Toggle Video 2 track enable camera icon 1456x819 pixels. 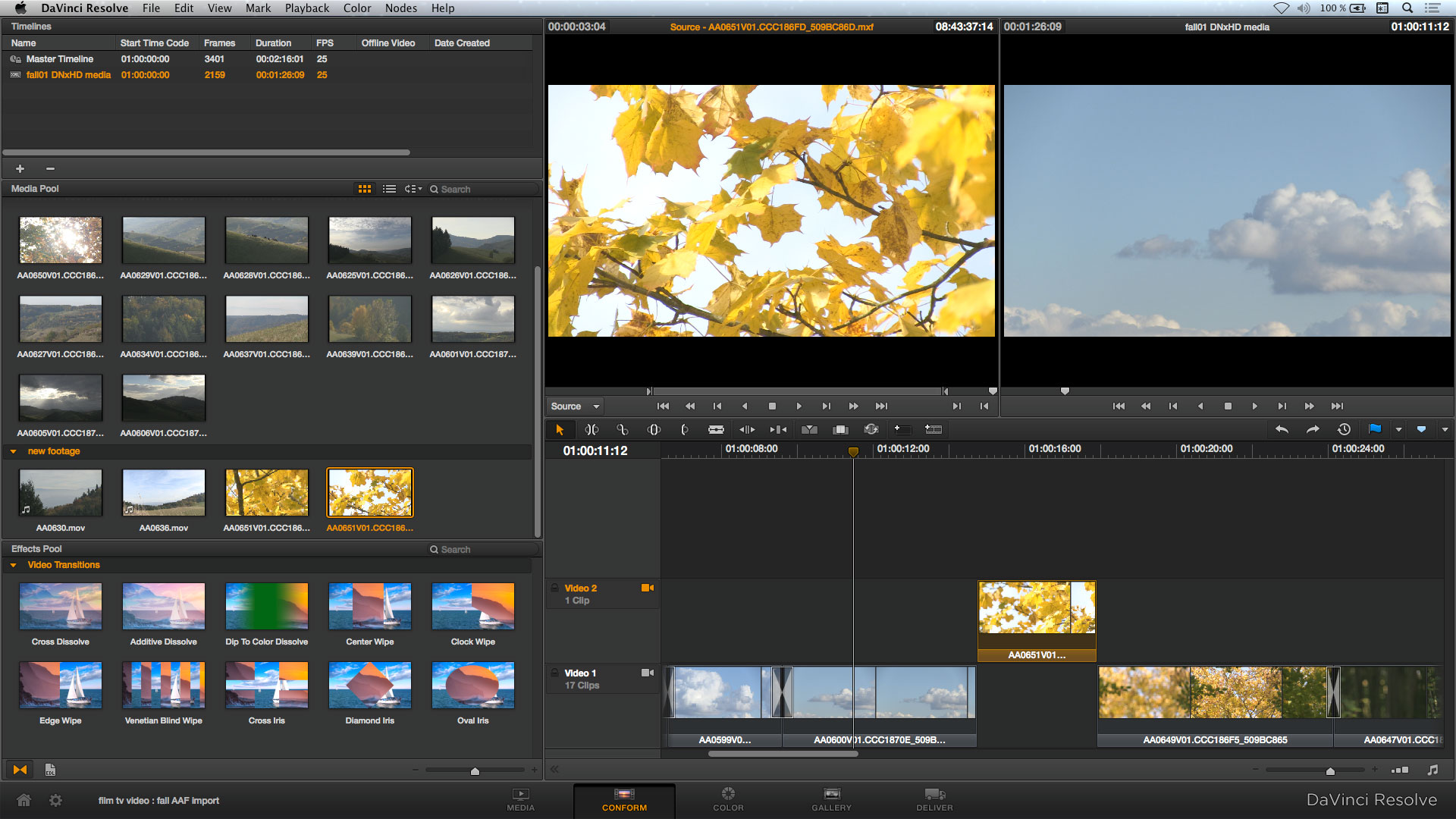[648, 588]
